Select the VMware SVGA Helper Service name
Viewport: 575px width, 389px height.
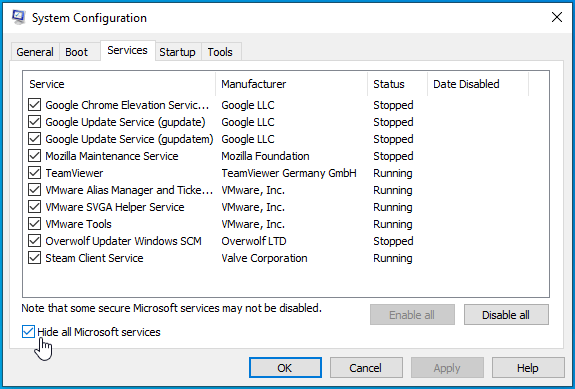tap(115, 207)
